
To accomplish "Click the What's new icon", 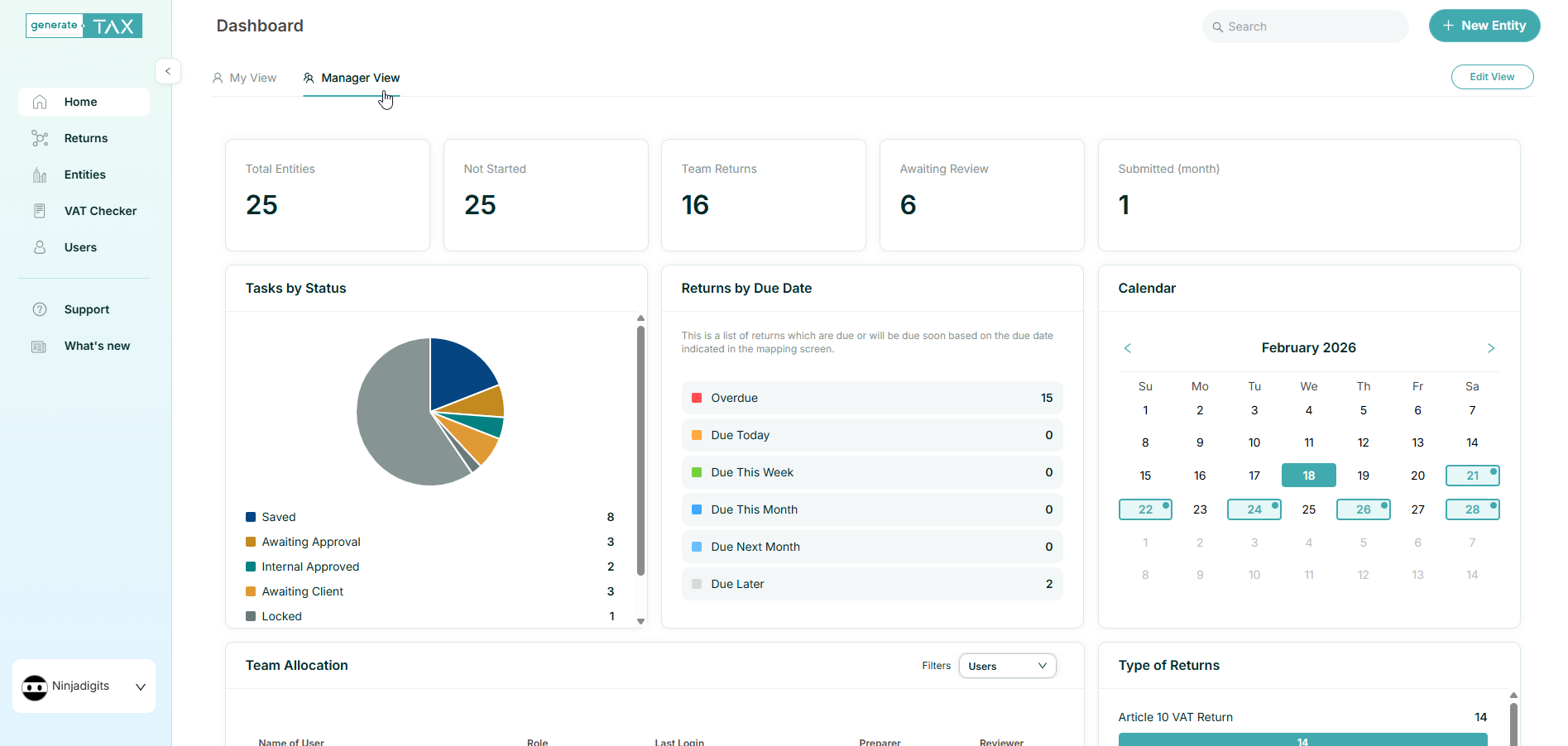I will click(39, 346).
